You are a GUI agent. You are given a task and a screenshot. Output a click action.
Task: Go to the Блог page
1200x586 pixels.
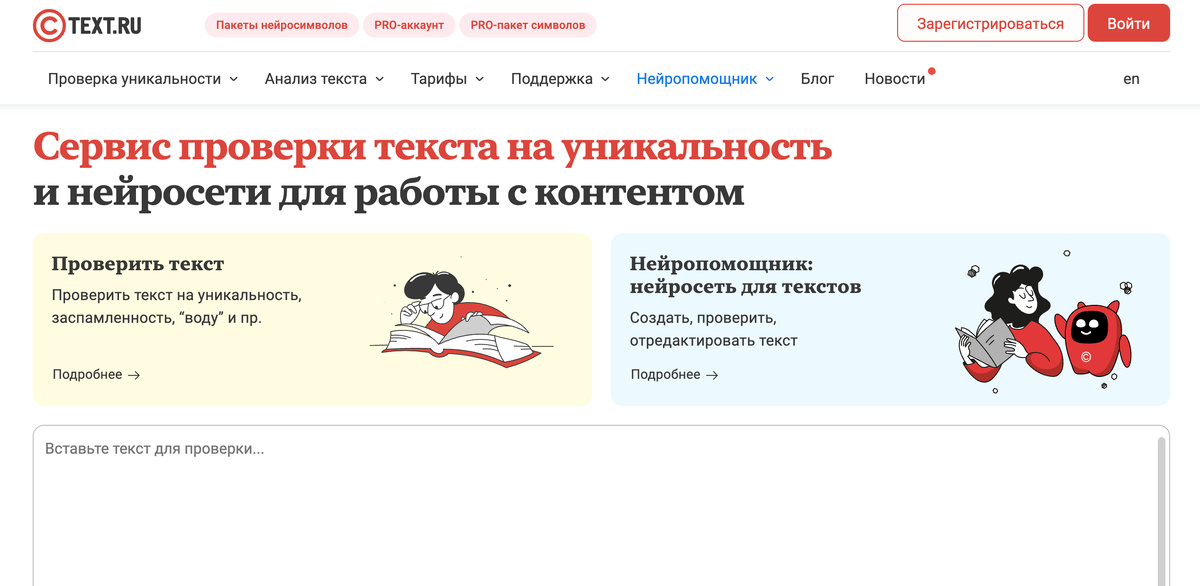pos(817,79)
